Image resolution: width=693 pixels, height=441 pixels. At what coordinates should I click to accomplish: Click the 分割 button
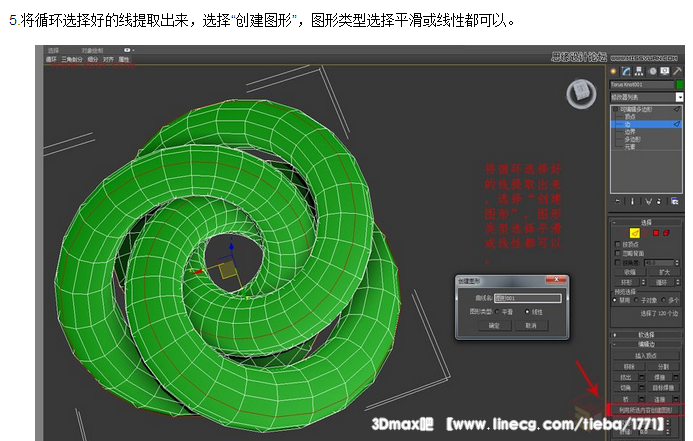click(x=663, y=367)
